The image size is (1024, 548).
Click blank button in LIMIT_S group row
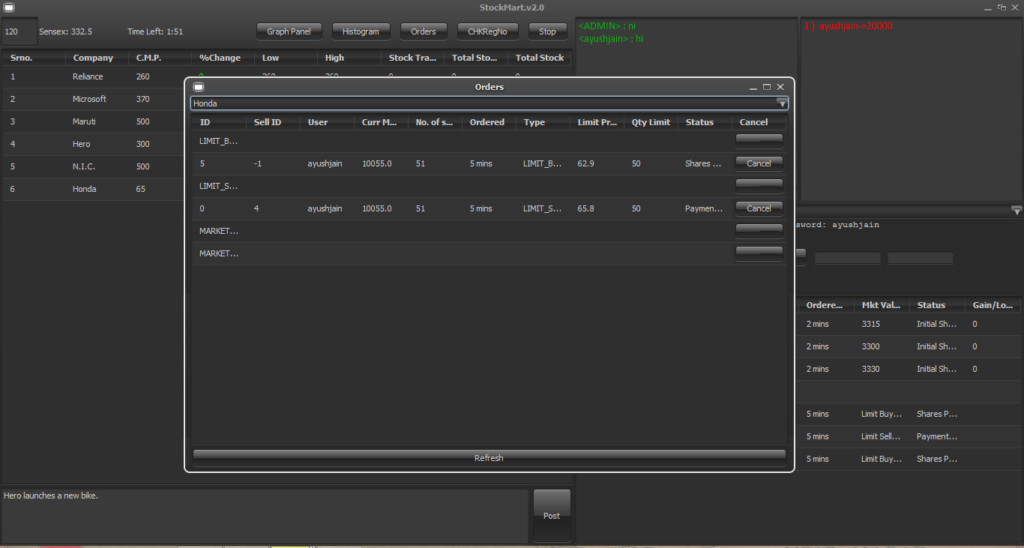(x=759, y=185)
